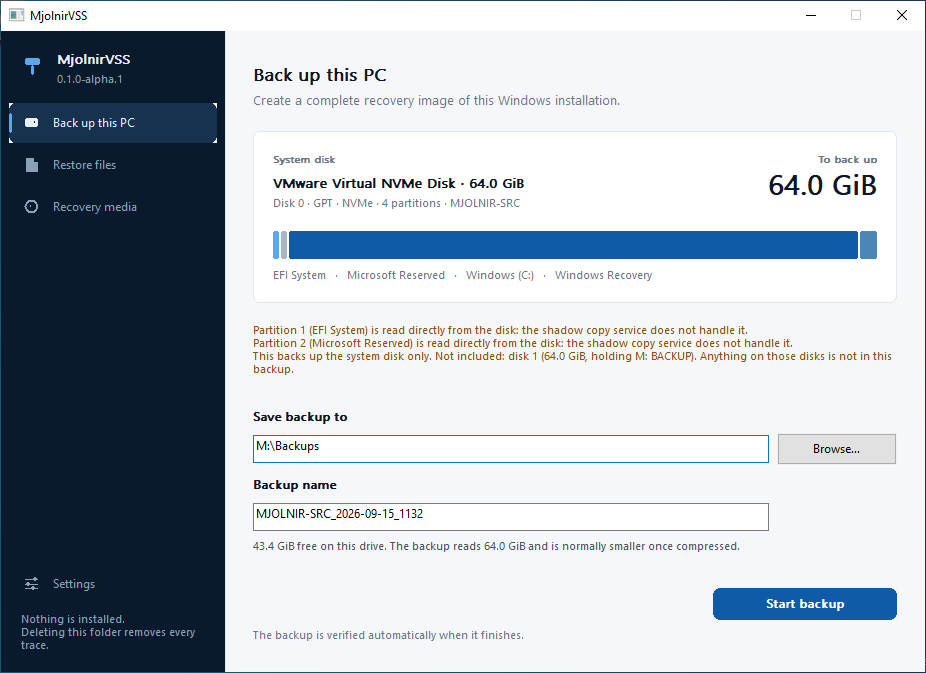Open the Back up this PC page
This screenshot has width=926, height=673.
[113, 123]
